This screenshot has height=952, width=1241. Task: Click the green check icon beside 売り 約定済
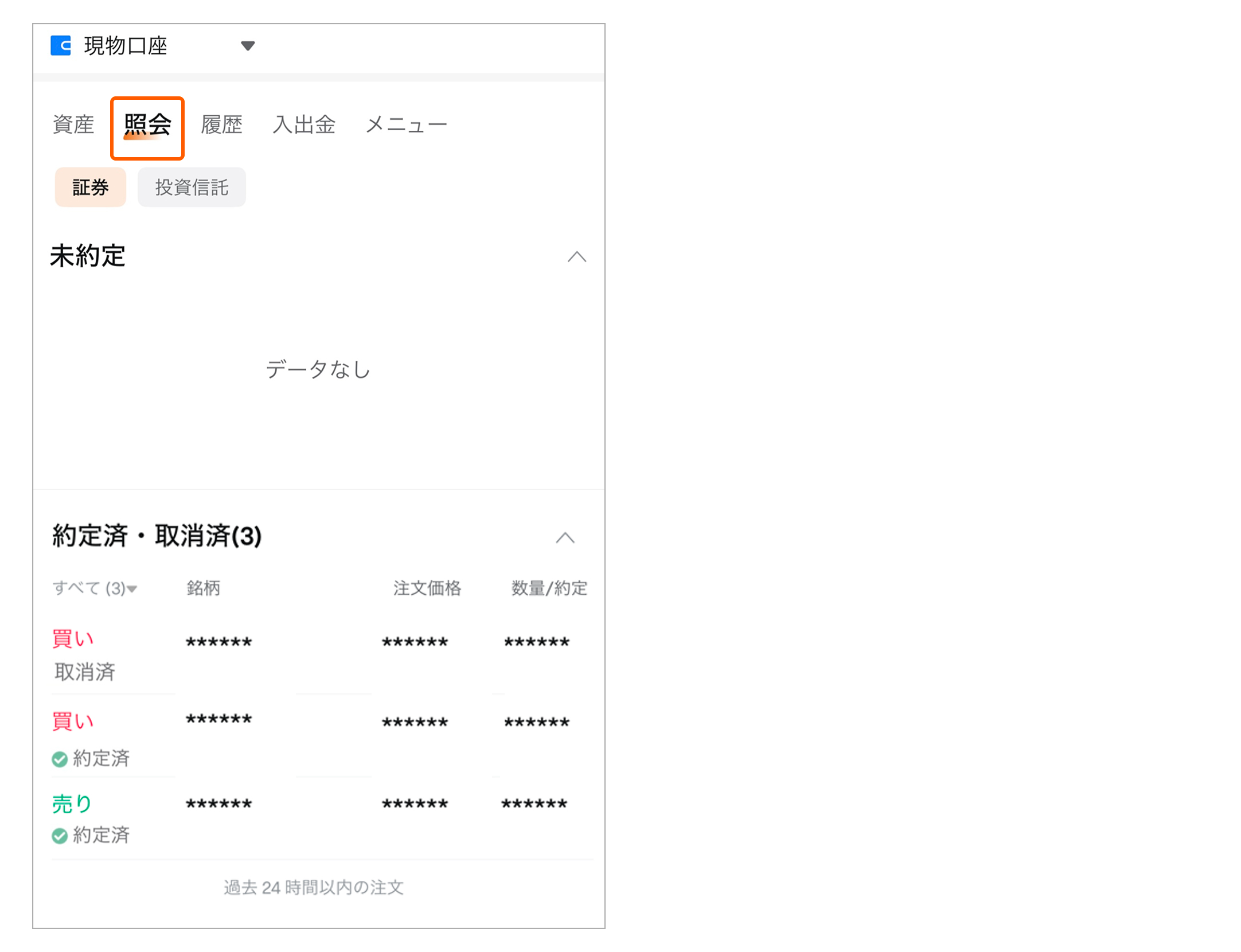point(60,836)
